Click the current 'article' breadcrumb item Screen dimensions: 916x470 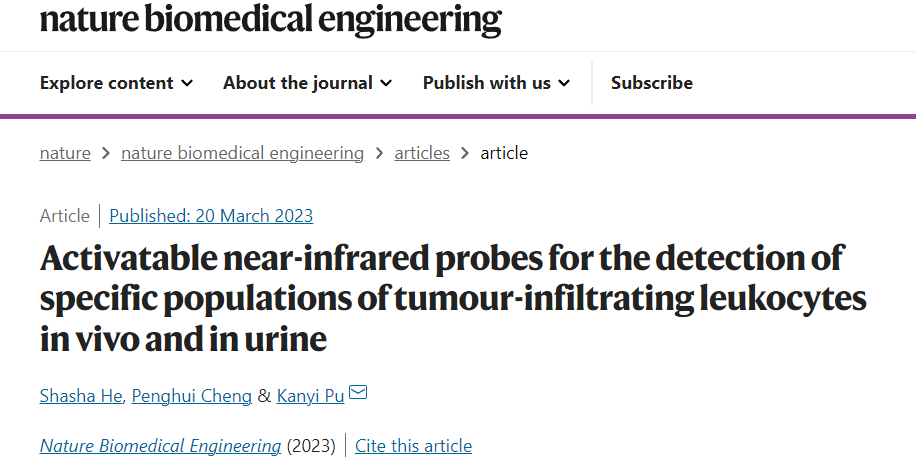click(x=504, y=153)
